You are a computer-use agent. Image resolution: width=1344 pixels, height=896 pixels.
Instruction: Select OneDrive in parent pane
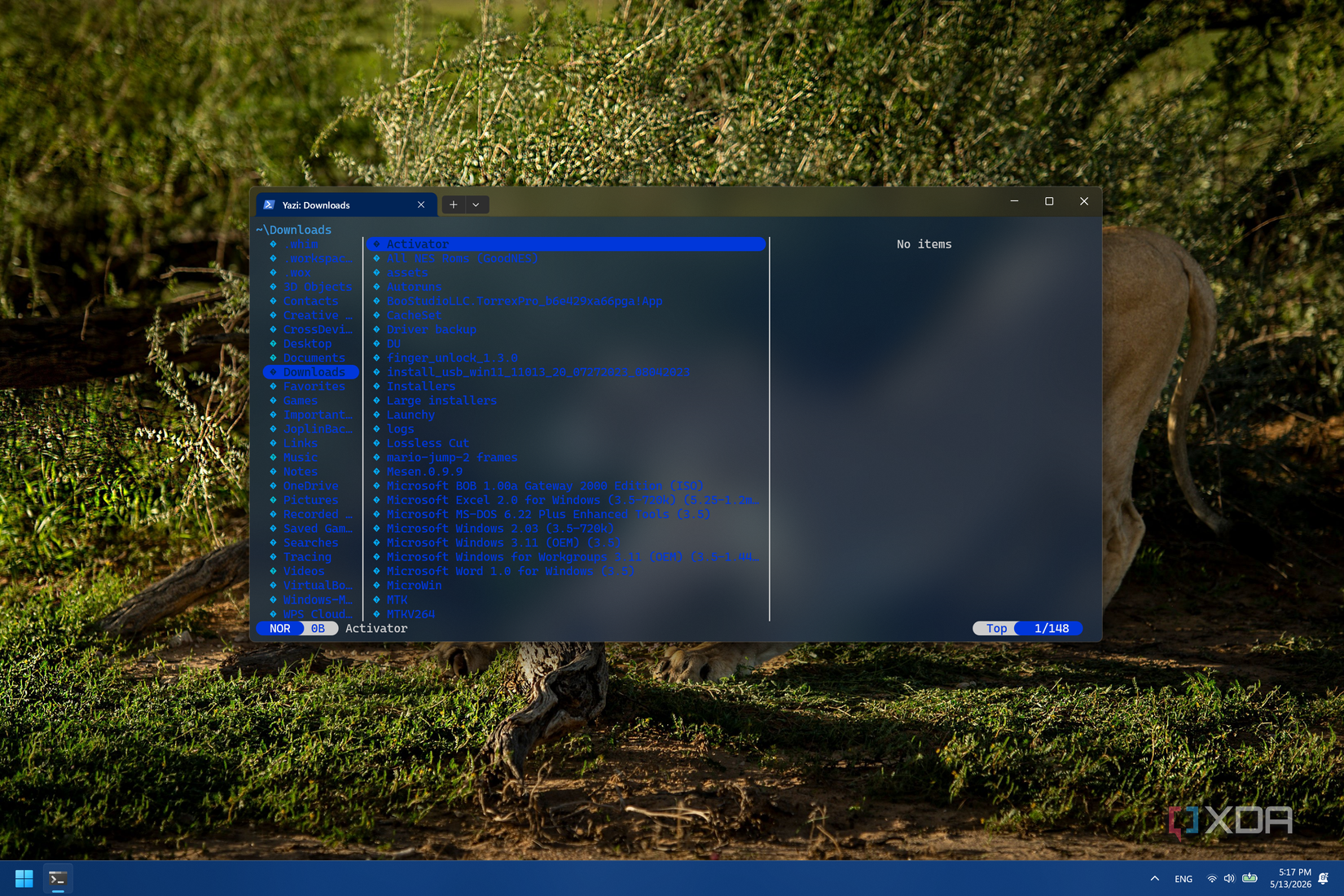click(310, 486)
